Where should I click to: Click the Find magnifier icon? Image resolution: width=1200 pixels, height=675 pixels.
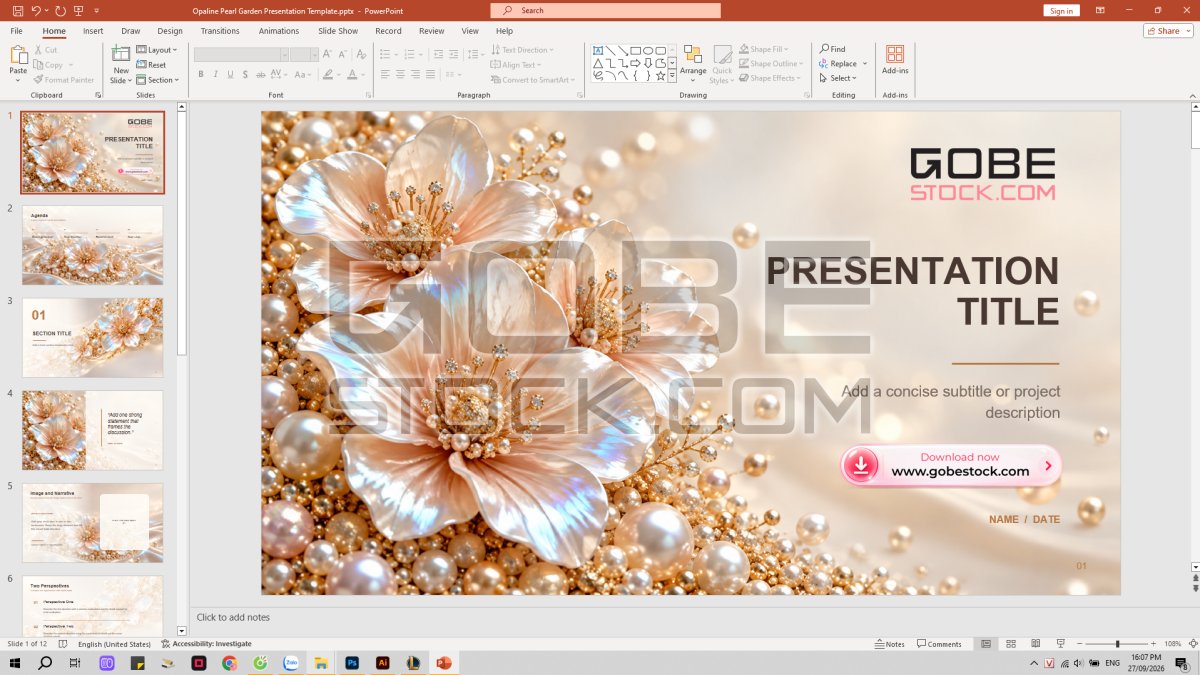coord(824,49)
